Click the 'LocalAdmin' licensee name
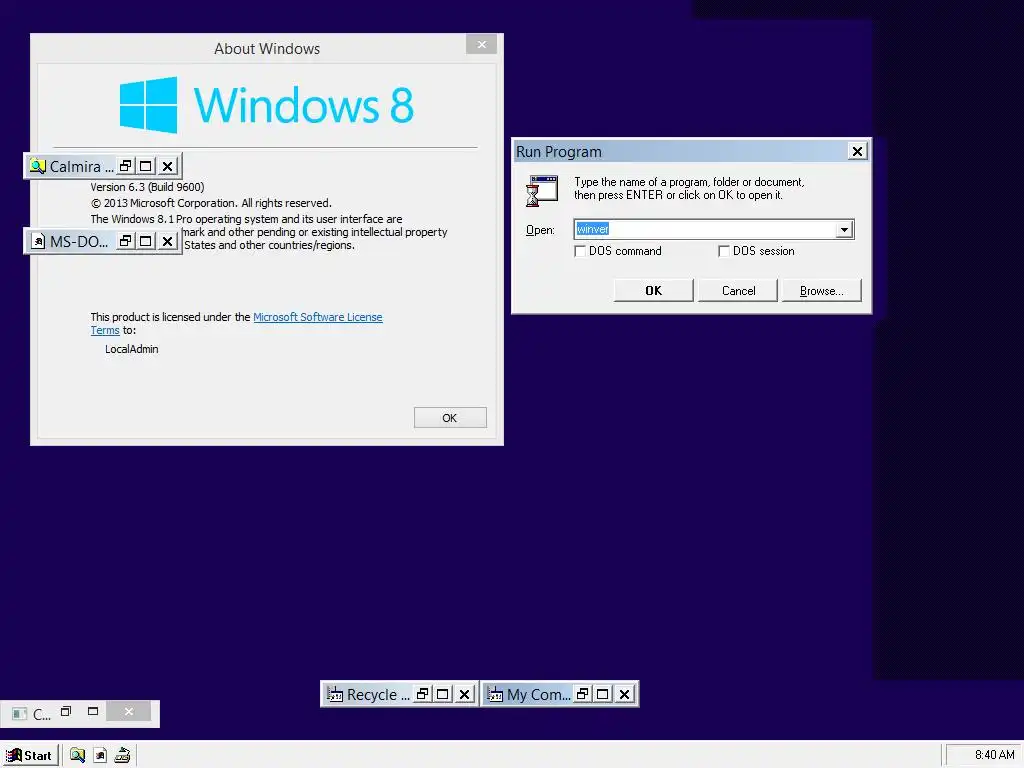The height and width of the screenshot is (768, 1024). tap(131, 349)
